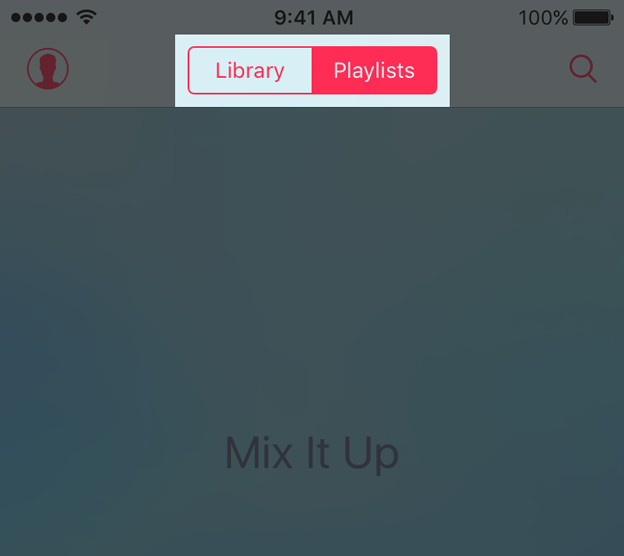
Task: Click the battery icon in status bar
Action: coord(593,18)
